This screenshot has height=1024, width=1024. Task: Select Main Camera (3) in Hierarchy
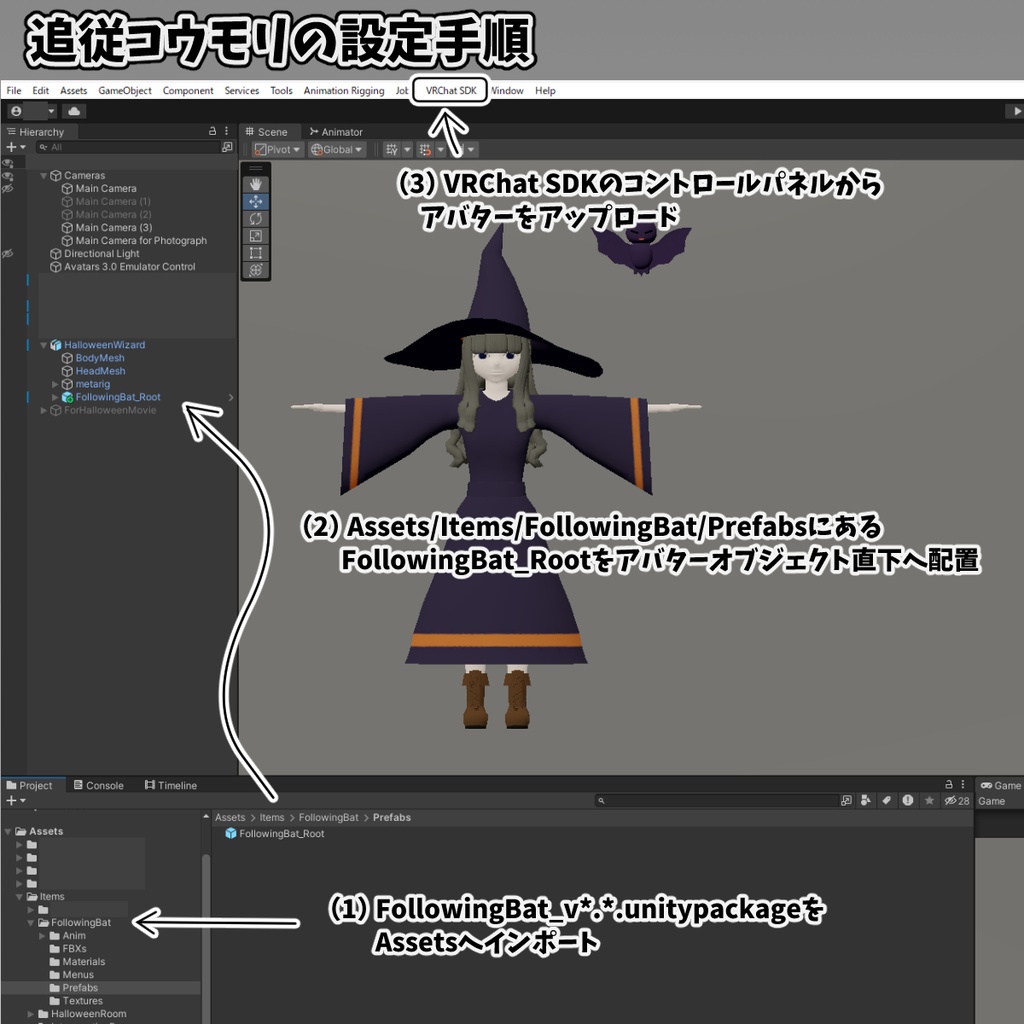(x=113, y=227)
